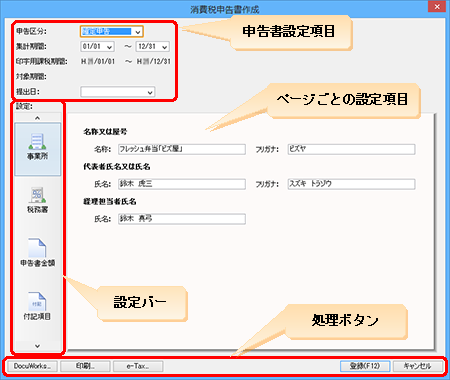Click the フリガナ field containing ピズヤ

point(351,149)
